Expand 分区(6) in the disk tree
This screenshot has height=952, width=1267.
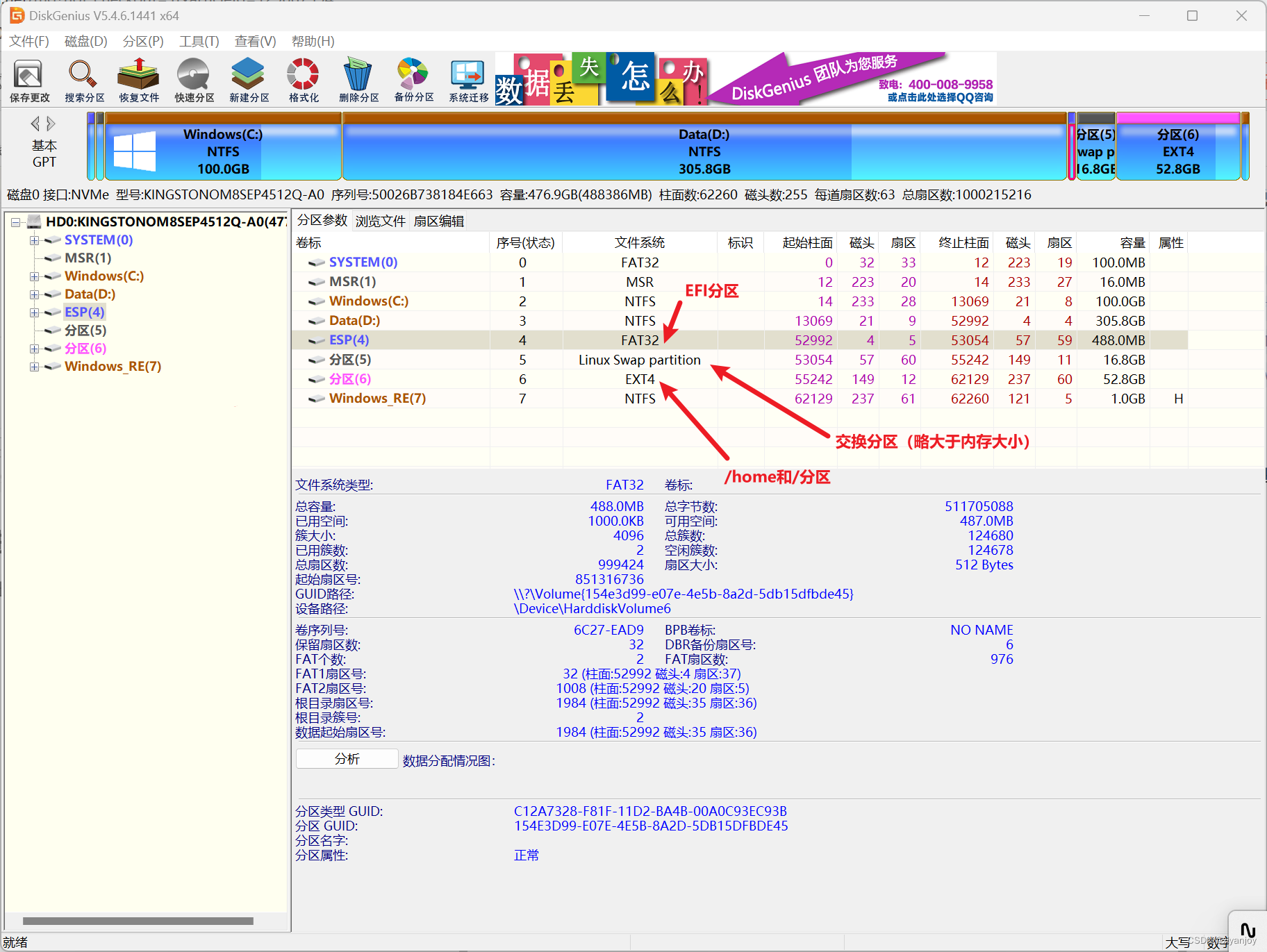pos(33,349)
